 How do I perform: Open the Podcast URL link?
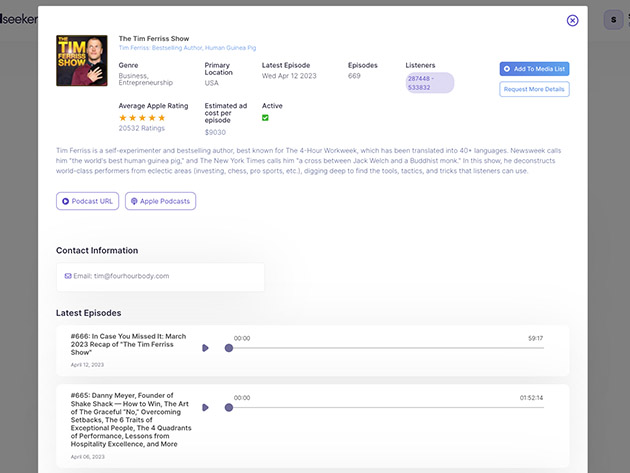pos(88,201)
